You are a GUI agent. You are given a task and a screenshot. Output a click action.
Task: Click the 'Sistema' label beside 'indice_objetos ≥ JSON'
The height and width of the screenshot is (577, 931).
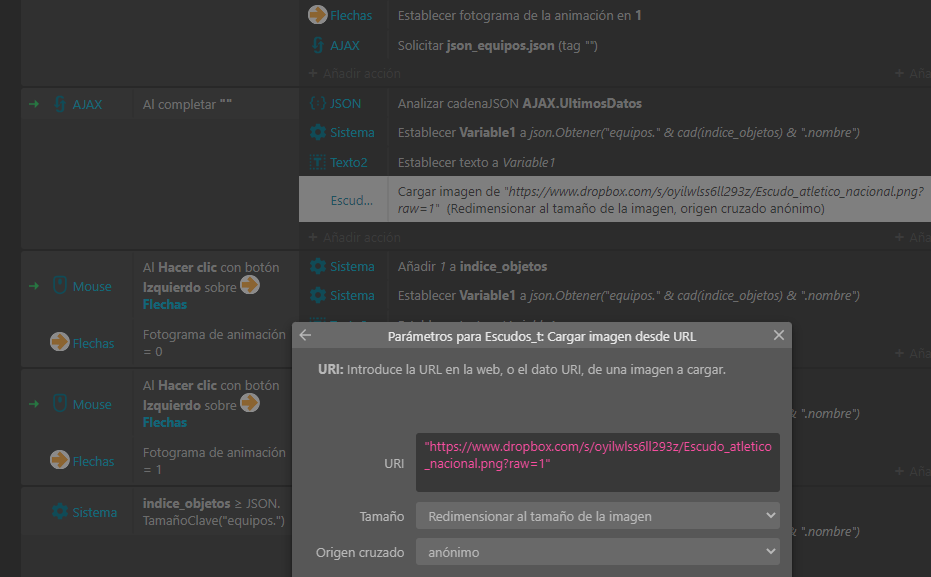[94, 512]
